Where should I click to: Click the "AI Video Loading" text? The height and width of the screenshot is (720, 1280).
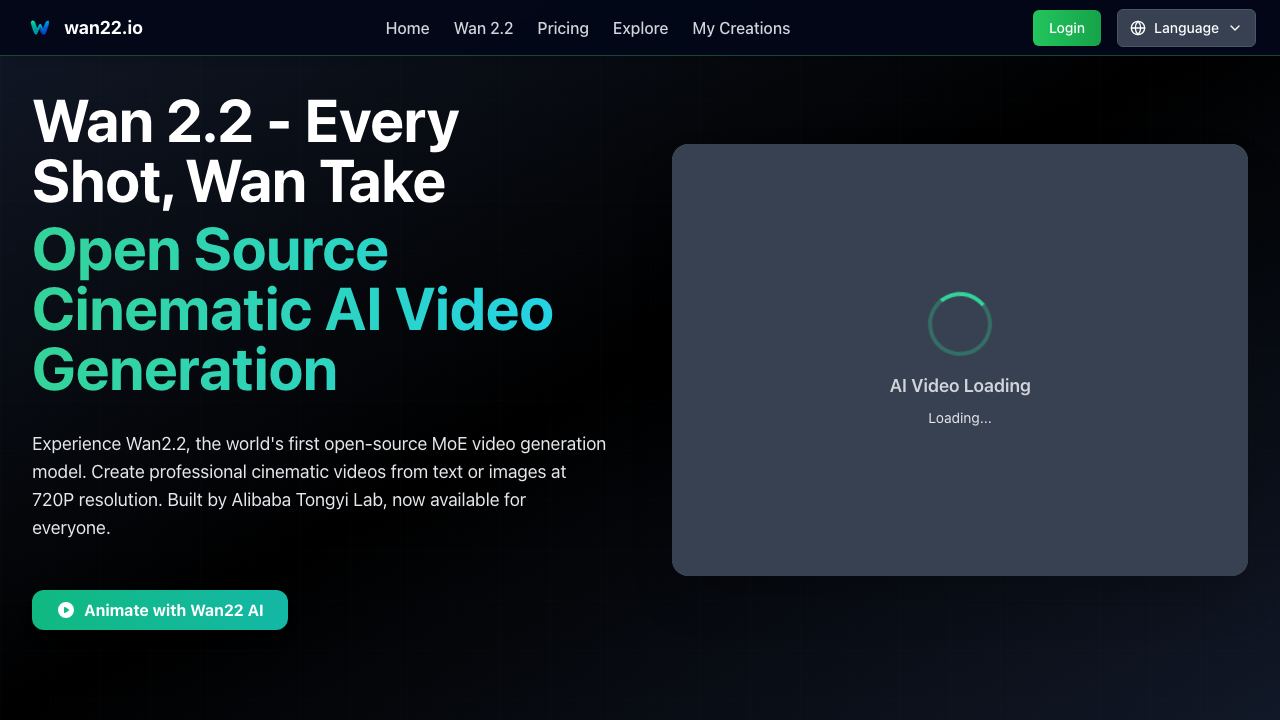pos(960,386)
